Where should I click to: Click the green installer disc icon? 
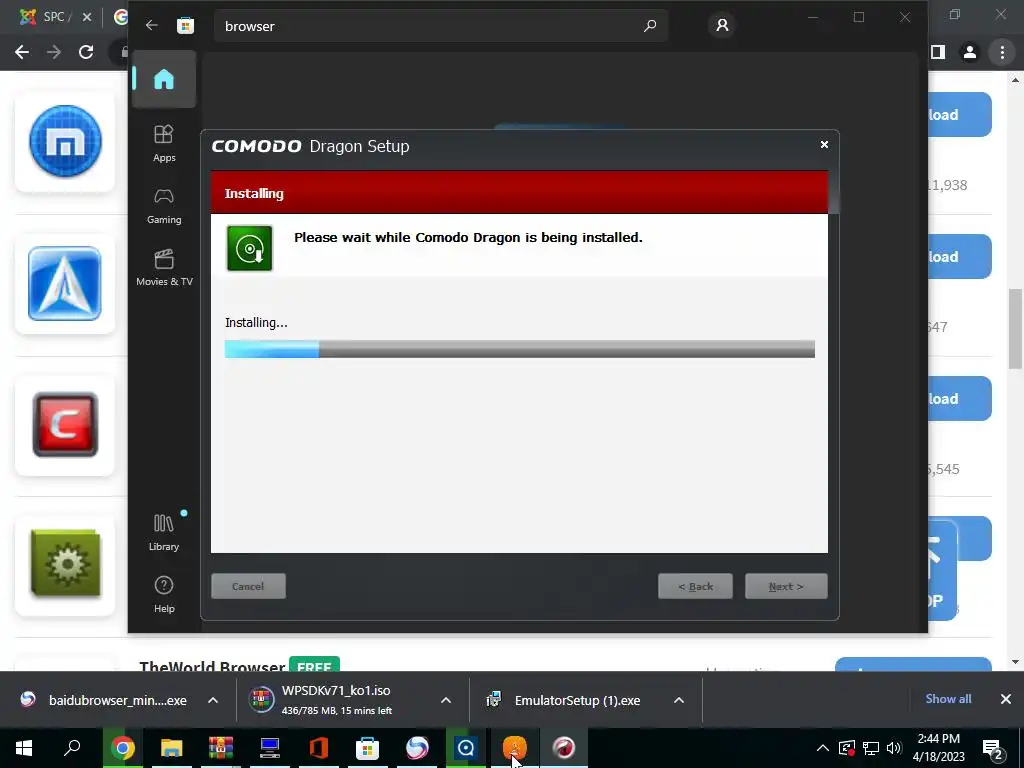[x=249, y=248]
